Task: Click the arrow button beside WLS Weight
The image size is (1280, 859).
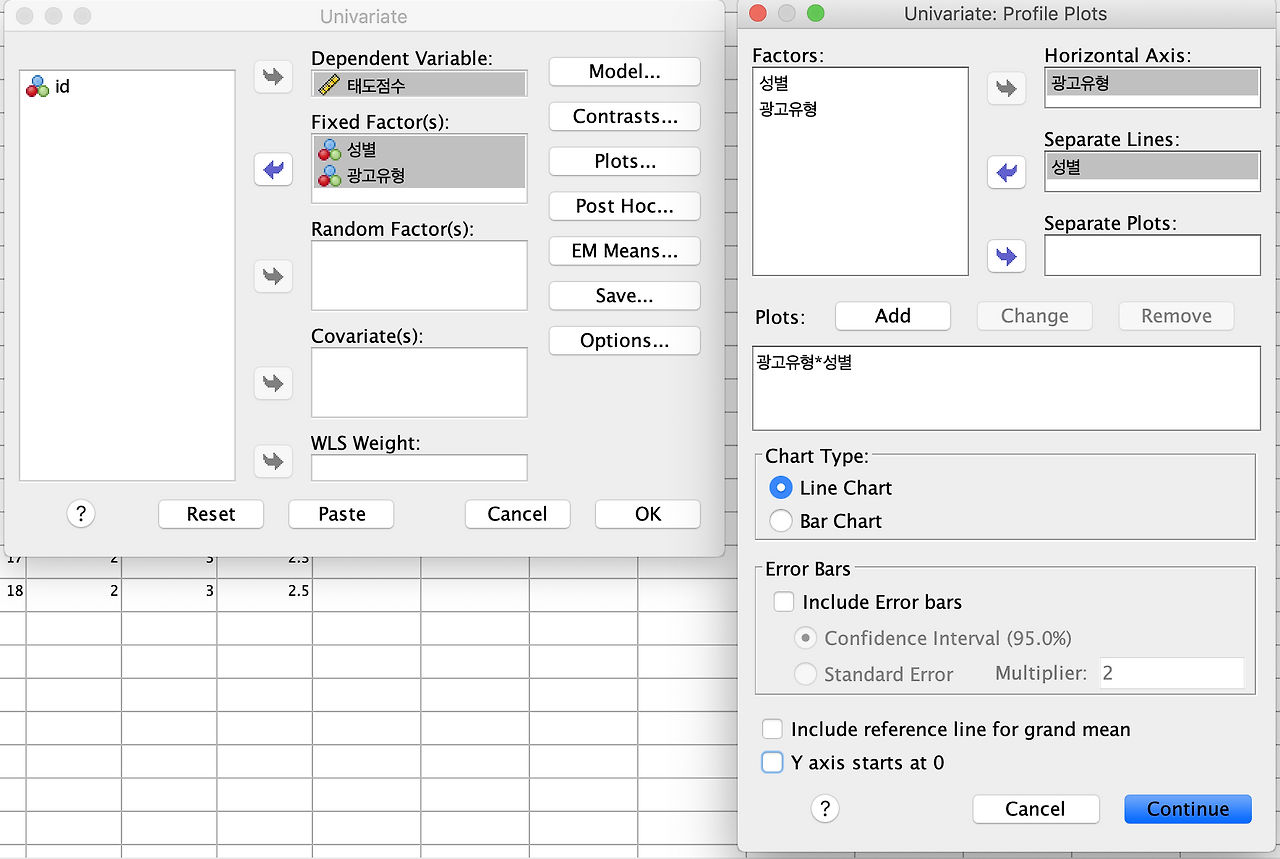Action: pos(273,461)
